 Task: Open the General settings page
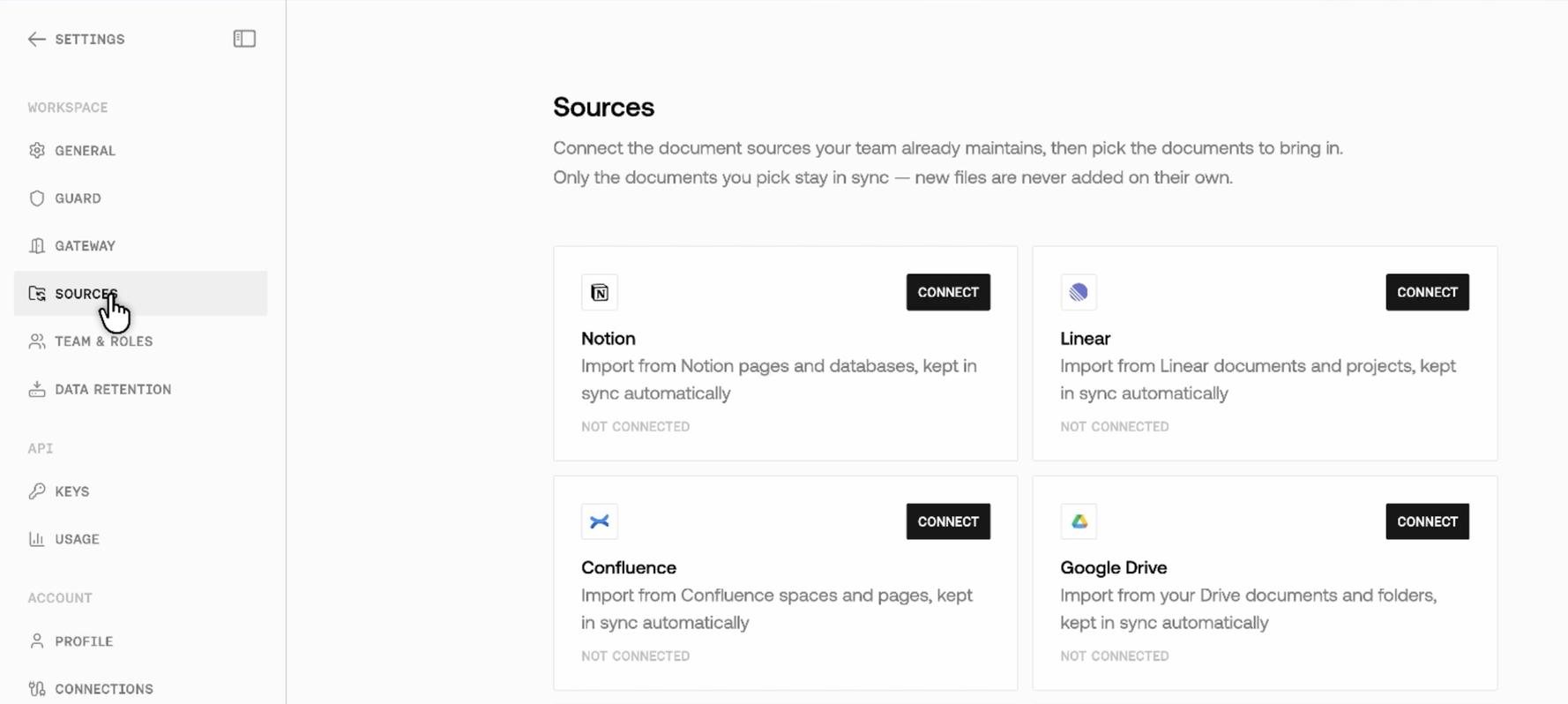[x=140, y=150]
